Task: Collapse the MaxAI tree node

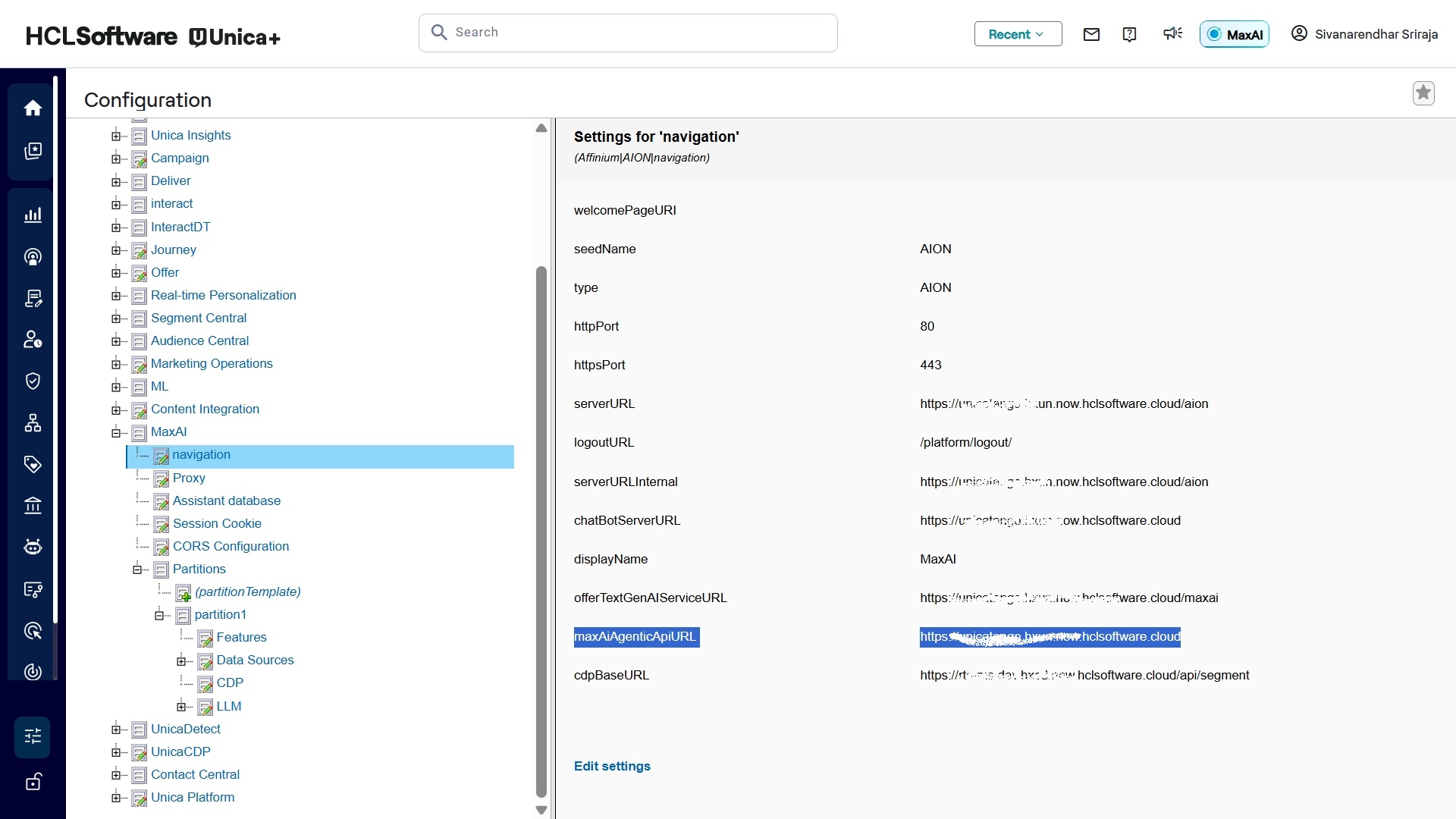Action: (116, 432)
